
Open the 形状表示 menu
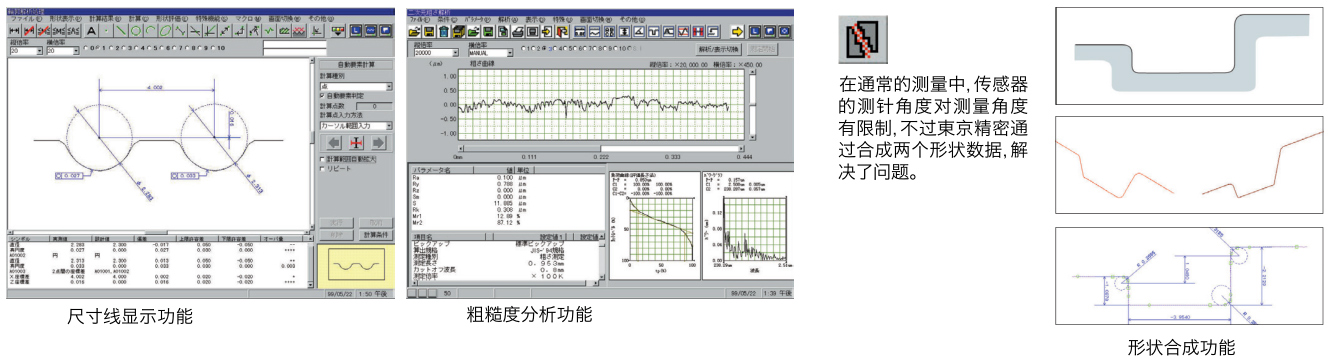tap(65, 18)
